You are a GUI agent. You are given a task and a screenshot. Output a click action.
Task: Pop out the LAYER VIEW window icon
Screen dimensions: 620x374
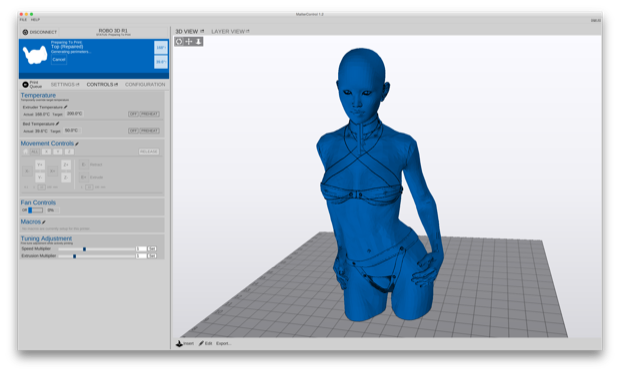[248, 31]
